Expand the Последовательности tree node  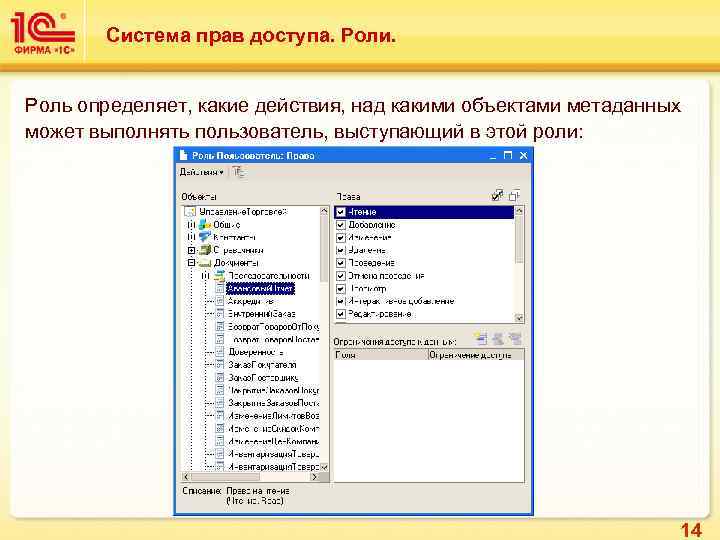coord(206,276)
